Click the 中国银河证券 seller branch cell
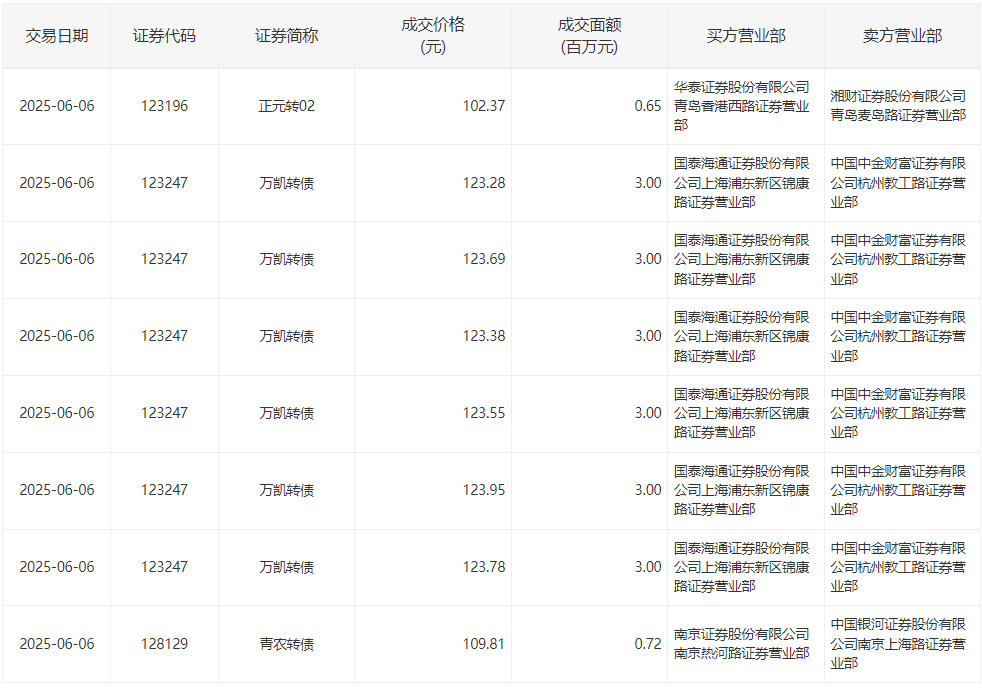The width and height of the screenshot is (982, 688). tap(902, 644)
